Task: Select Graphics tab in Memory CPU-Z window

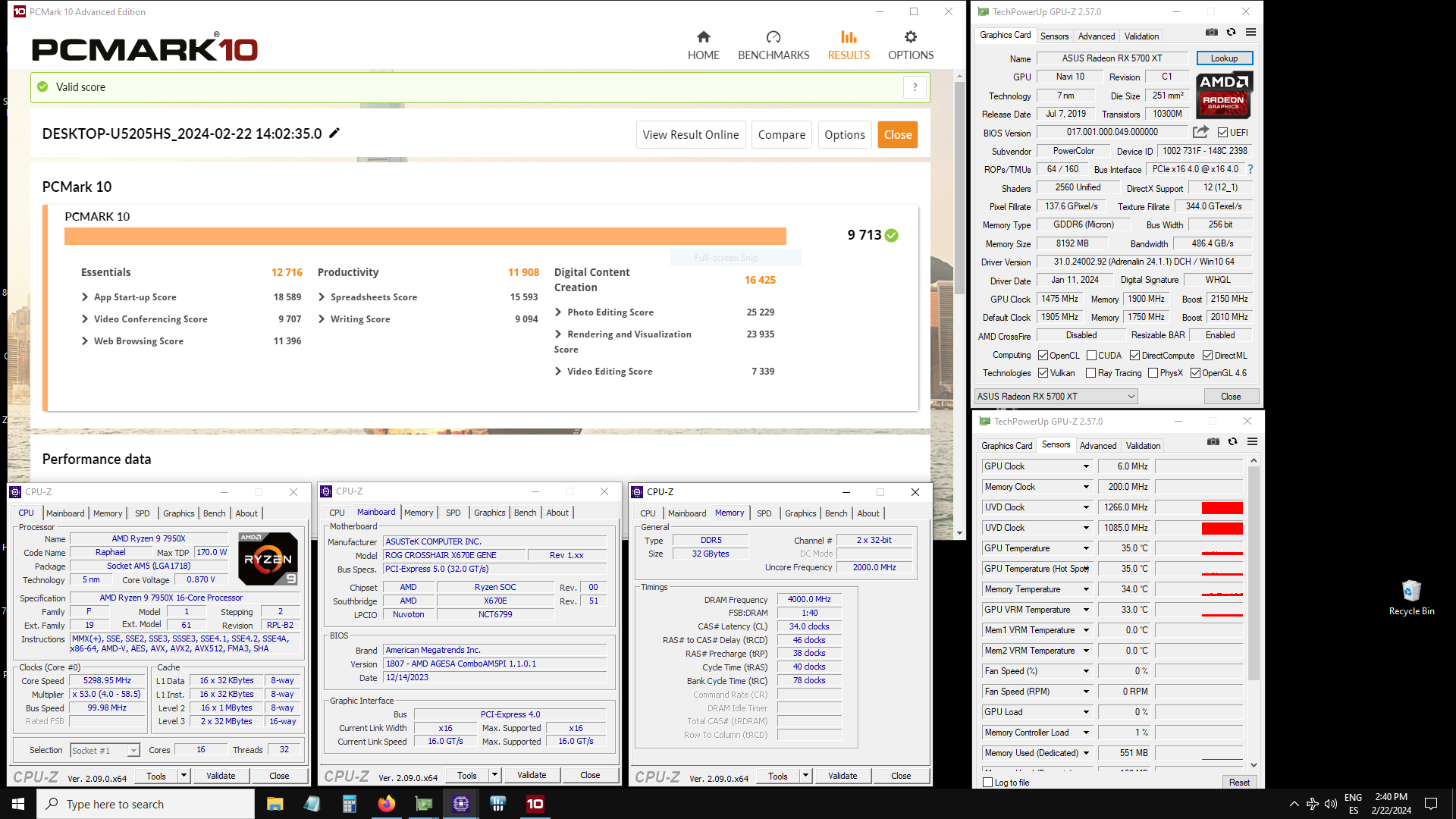Action: pyautogui.click(x=800, y=513)
